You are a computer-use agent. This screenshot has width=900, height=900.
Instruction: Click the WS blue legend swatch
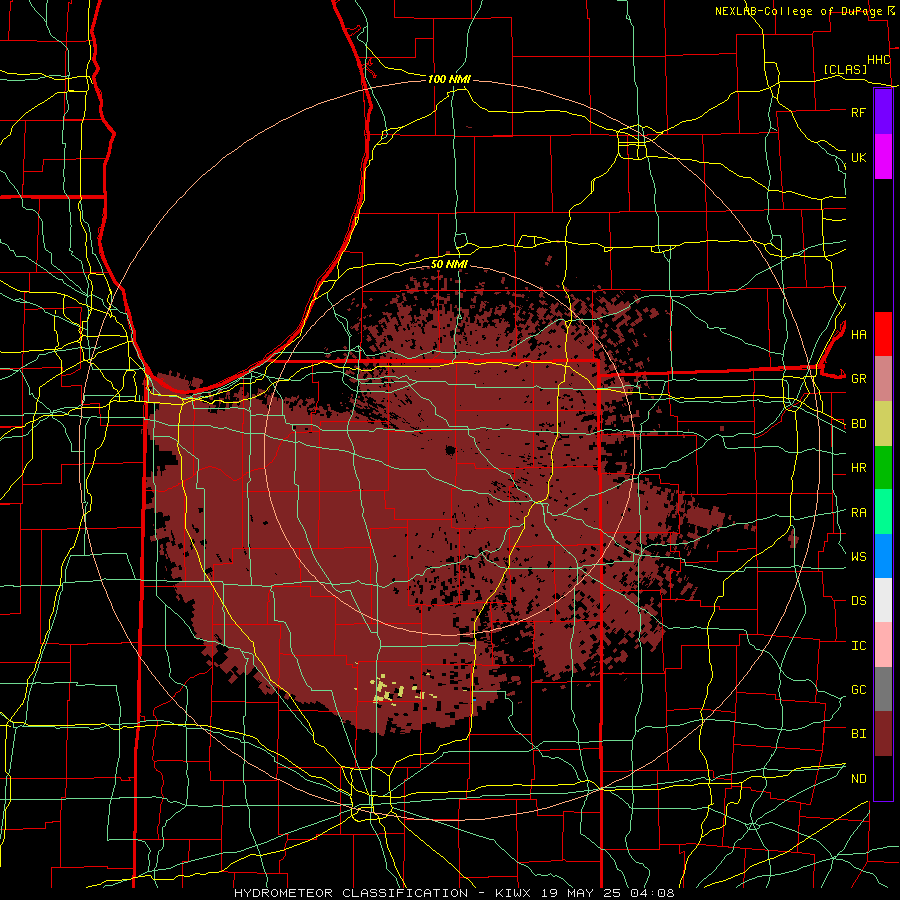pos(883,556)
